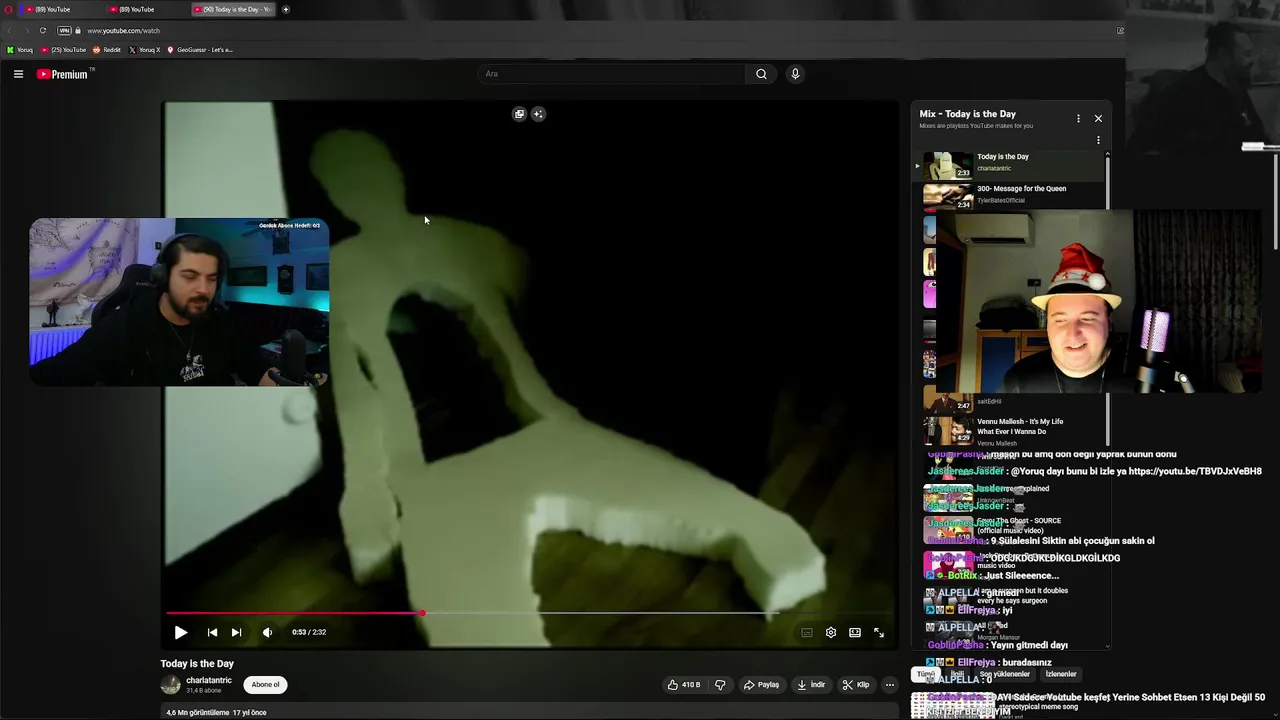This screenshot has width=1280, height=720.
Task: Open a new browser tab with plus
Action: tap(286, 9)
